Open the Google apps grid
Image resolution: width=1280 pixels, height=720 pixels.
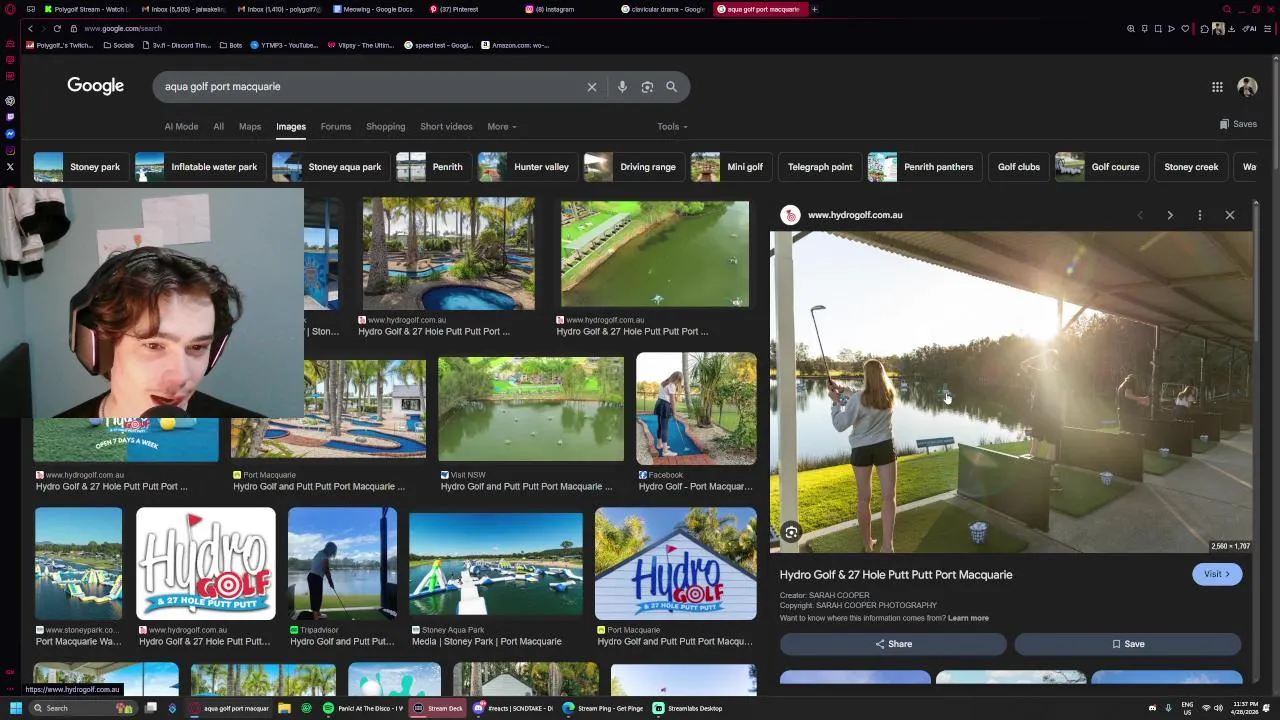pyautogui.click(x=1217, y=87)
